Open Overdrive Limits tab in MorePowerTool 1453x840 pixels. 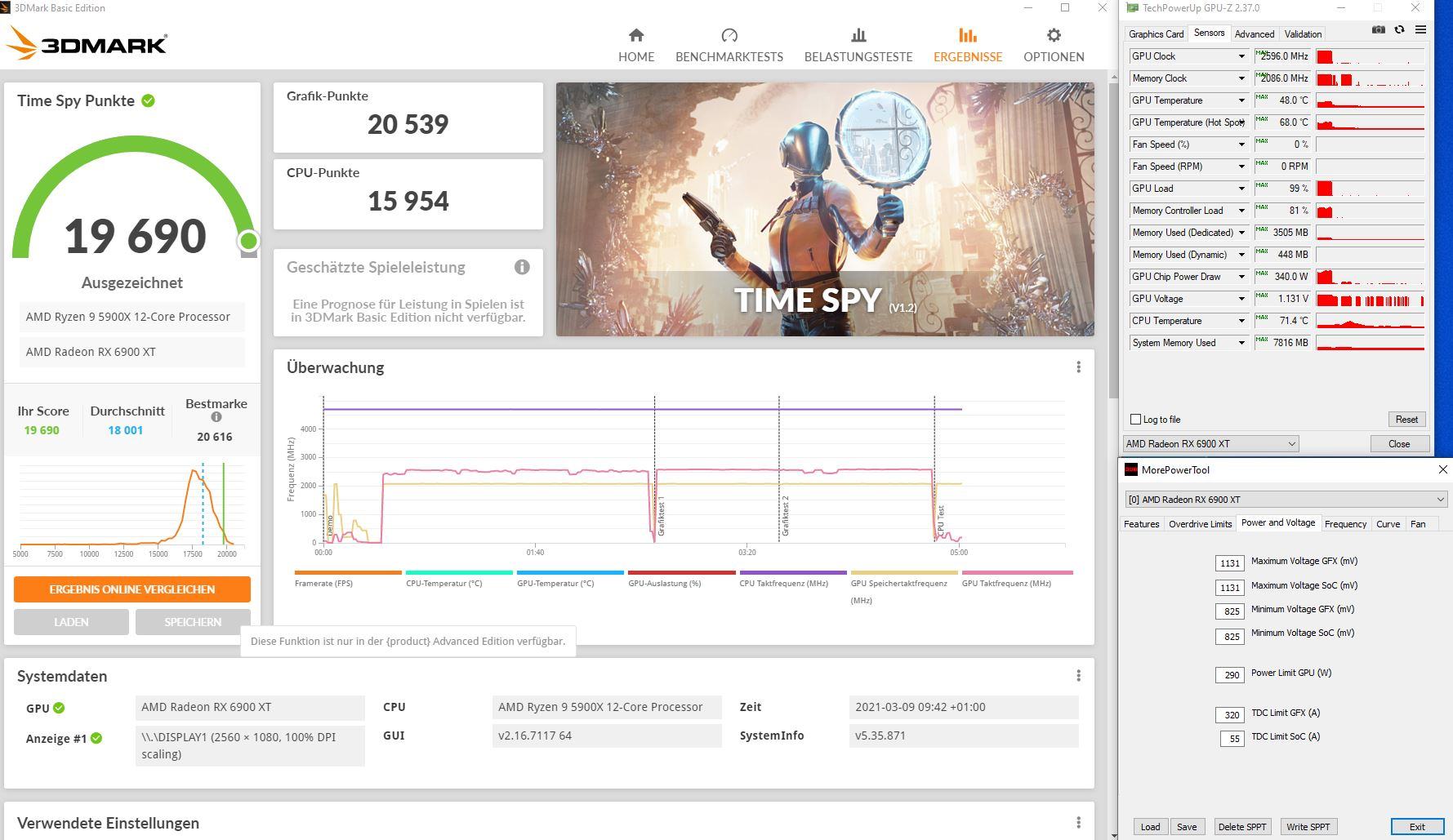pos(1200,524)
